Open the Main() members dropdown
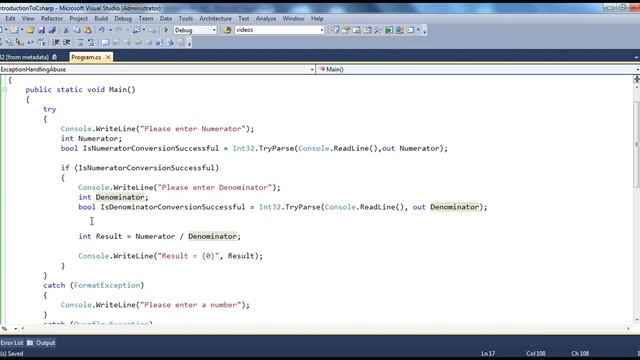 pyautogui.click(x=638, y=69)
